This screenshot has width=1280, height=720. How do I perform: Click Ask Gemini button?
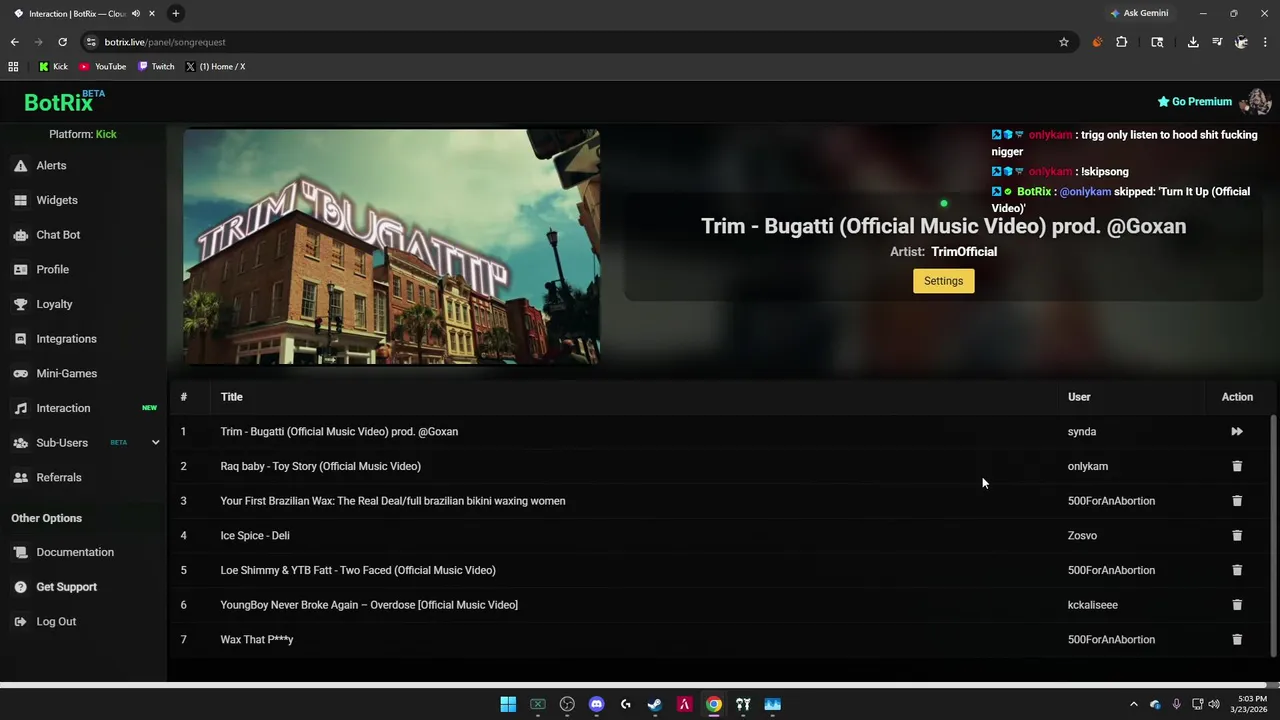tap(1138, 13)
